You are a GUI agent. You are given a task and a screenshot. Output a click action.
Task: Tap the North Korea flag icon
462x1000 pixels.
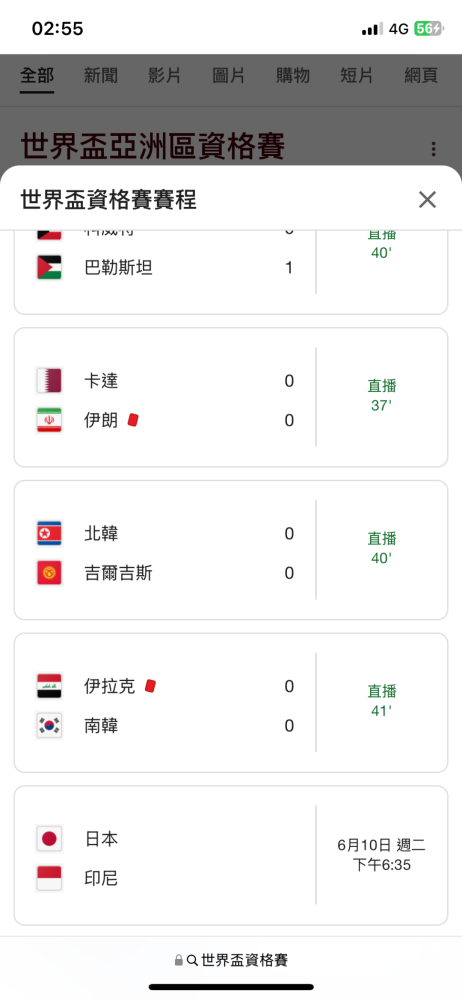coord(49,533)
